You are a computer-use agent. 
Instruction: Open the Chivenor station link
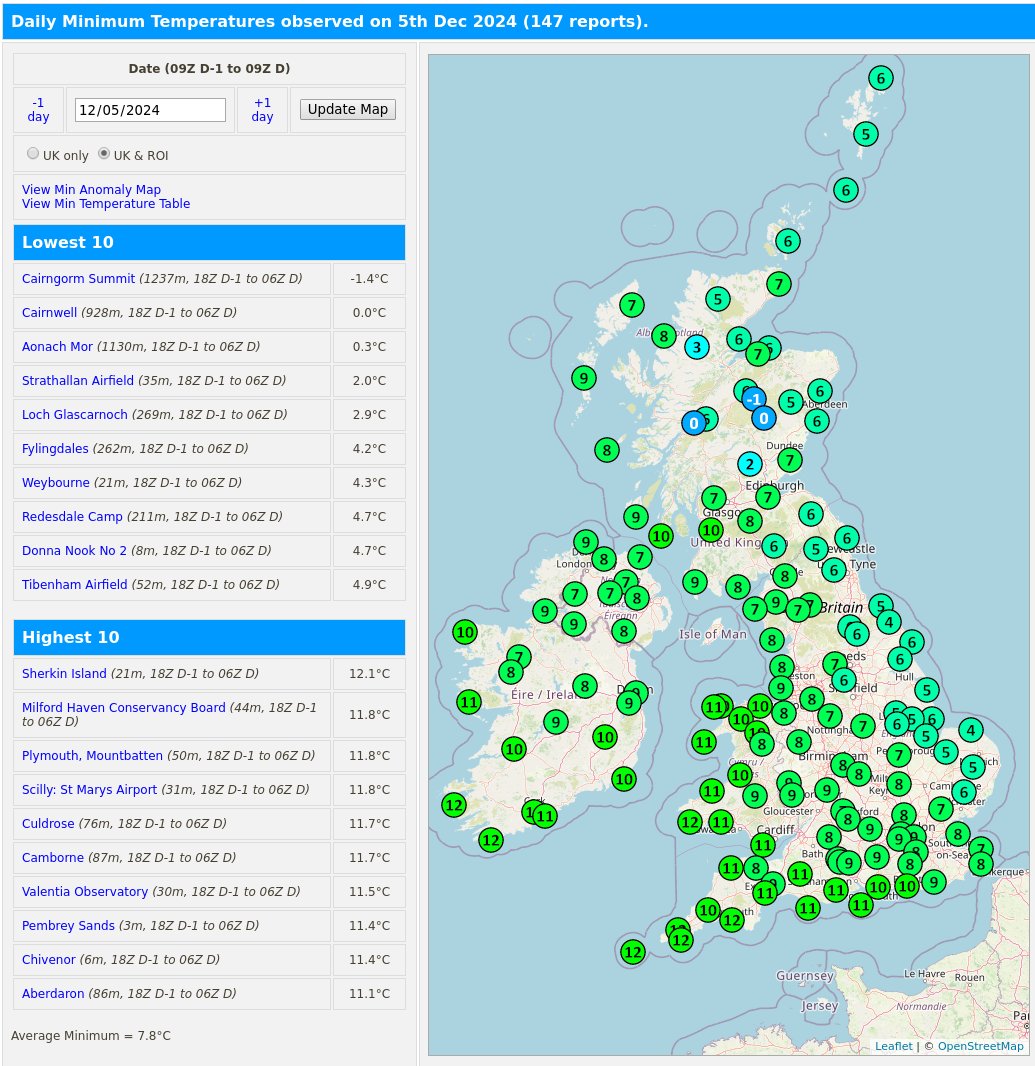[x=48, y=960]
